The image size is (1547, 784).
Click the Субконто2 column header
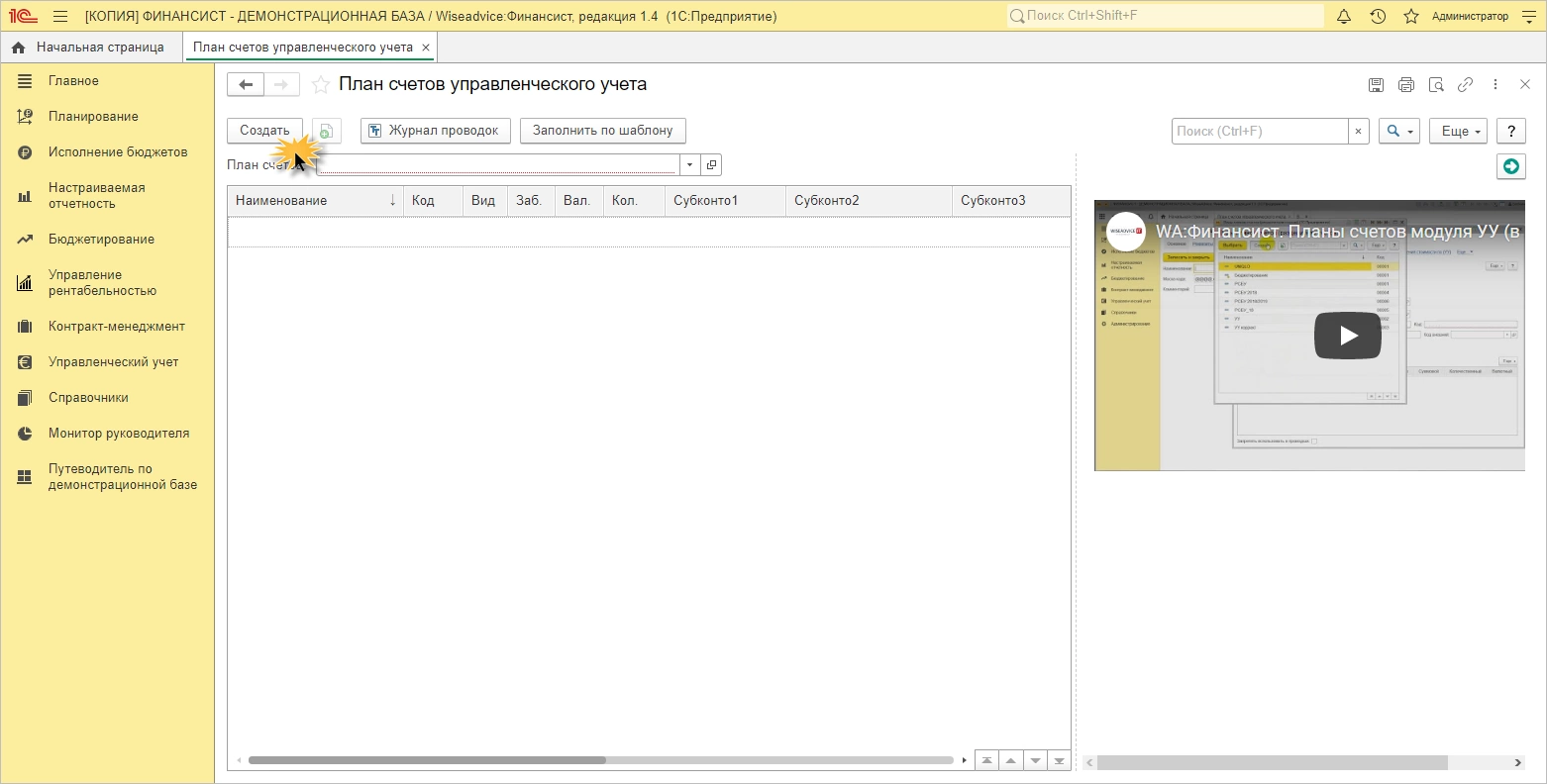tap(870, 201)
